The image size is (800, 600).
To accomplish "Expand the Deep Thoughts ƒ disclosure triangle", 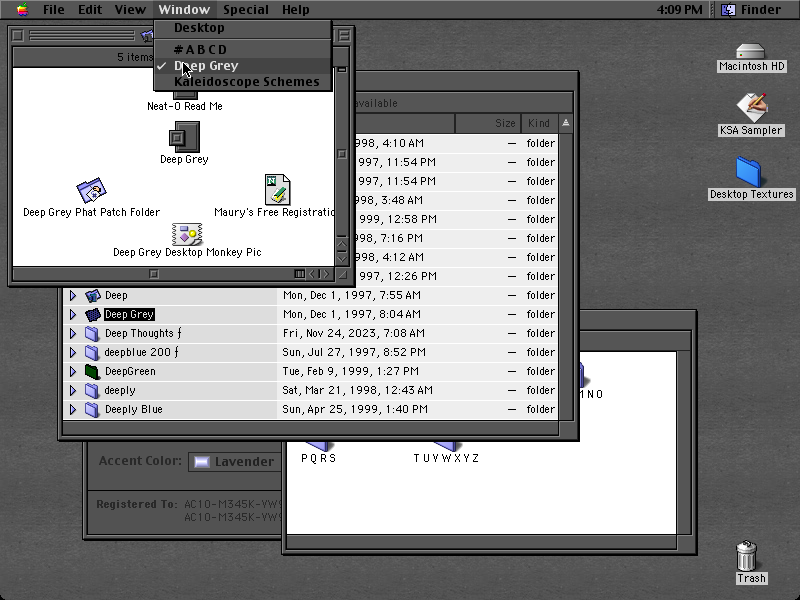I will 72,334.
